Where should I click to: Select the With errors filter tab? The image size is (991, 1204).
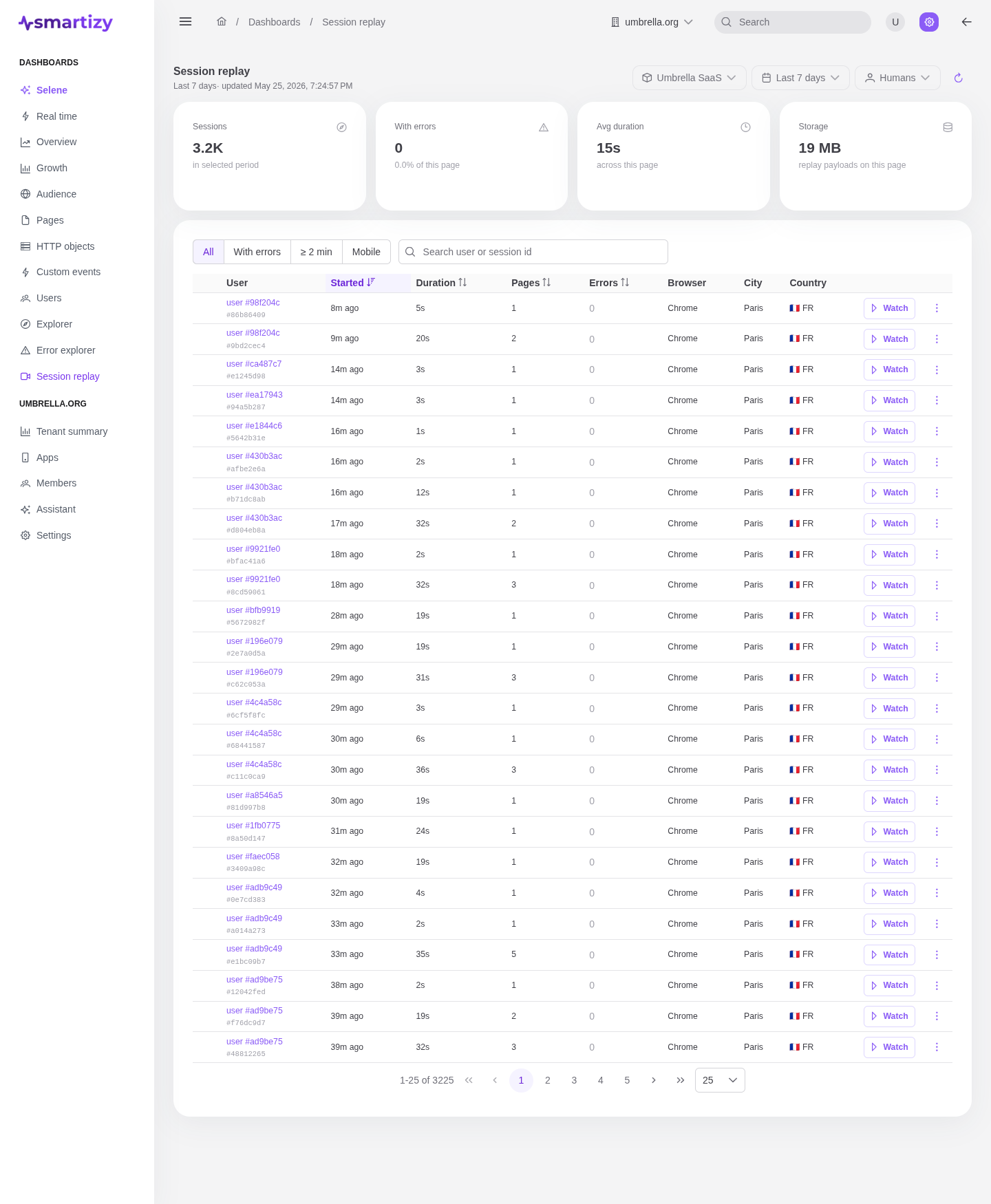257,252
